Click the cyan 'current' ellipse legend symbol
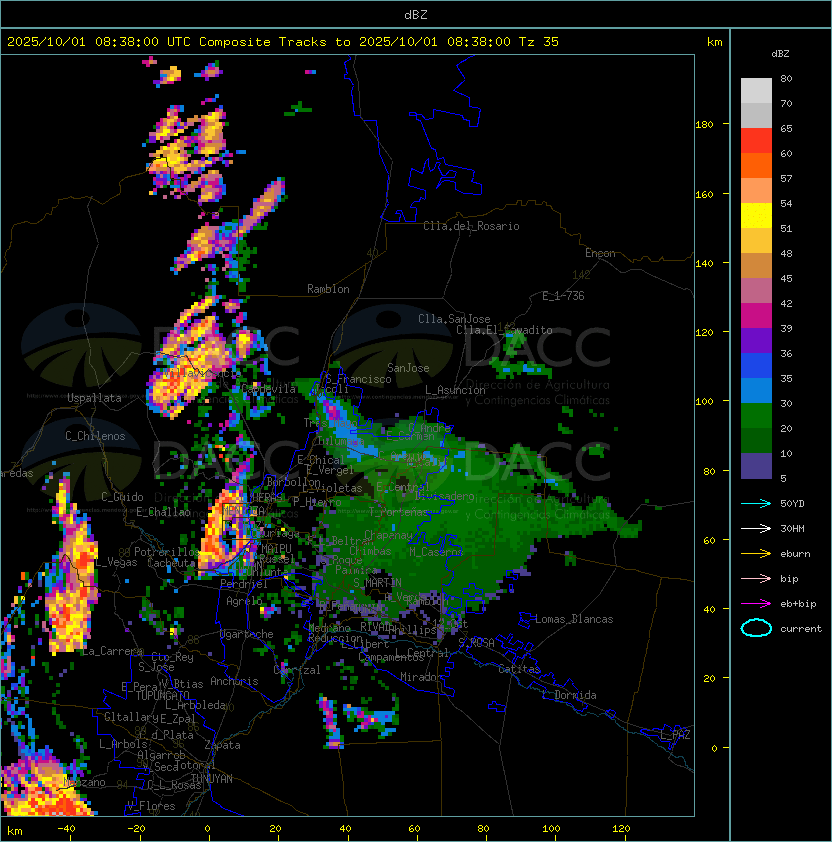 756,628
